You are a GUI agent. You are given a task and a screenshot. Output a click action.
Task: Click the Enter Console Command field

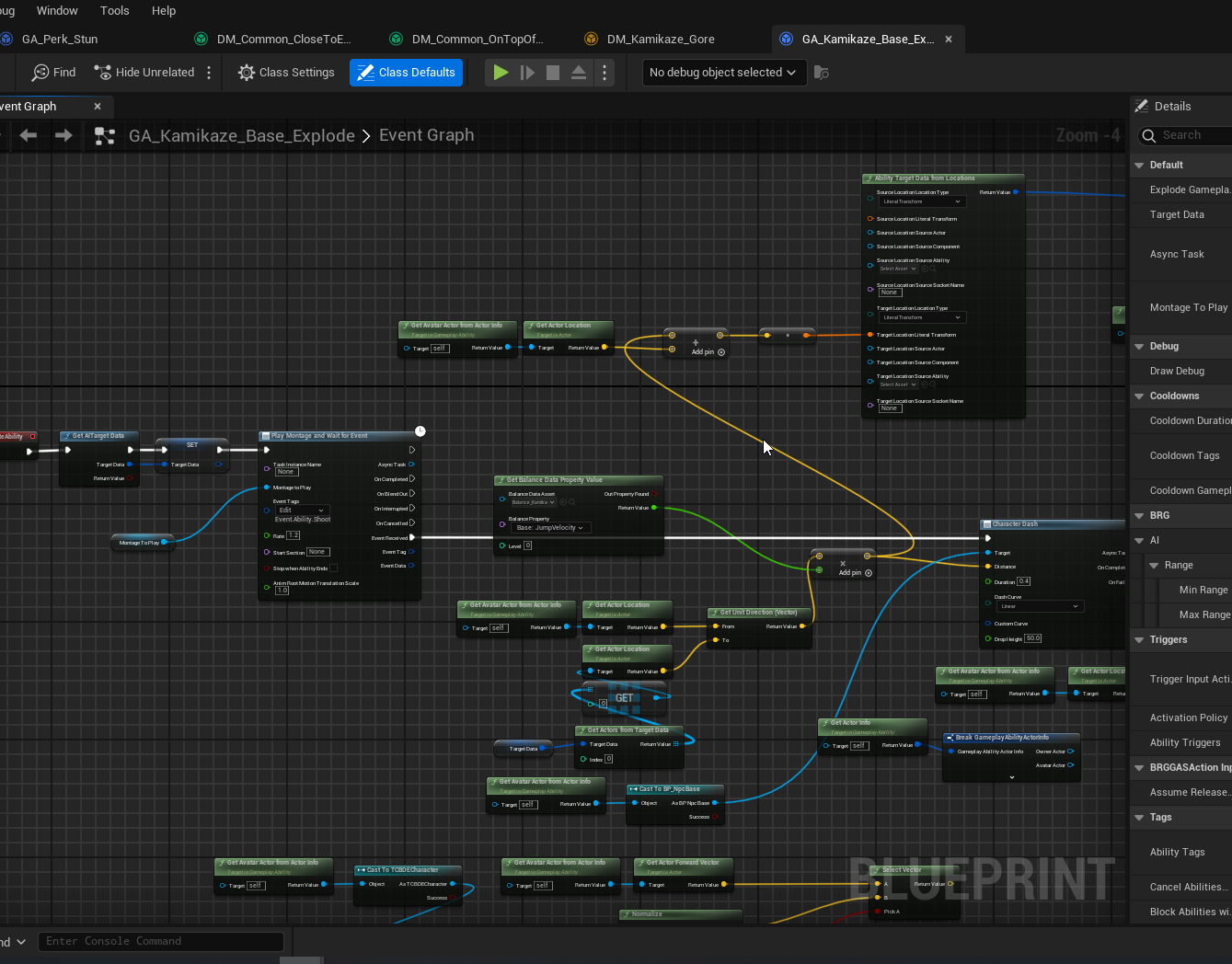[x=160, y=941]
